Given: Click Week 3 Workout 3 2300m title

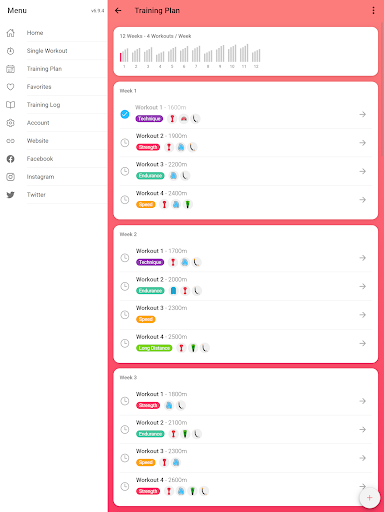Looking at the screenshot, I should pyautogui.click(x=161, y=451).
